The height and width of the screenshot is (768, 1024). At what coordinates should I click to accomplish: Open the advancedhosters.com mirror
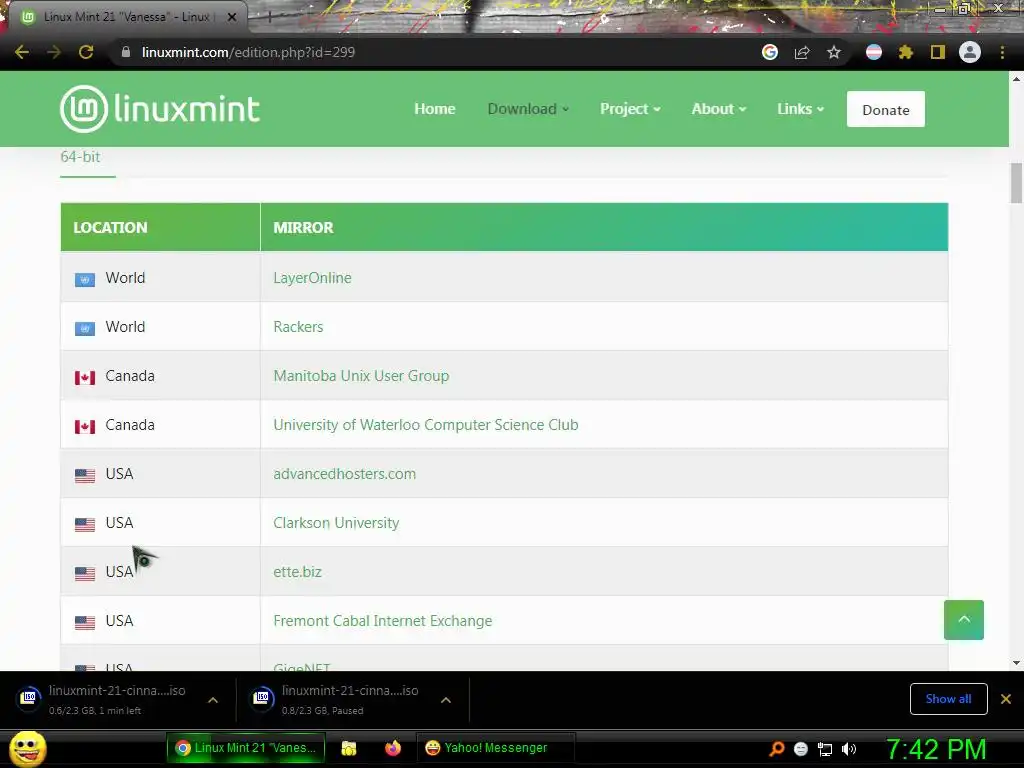[x=344, y=474]
